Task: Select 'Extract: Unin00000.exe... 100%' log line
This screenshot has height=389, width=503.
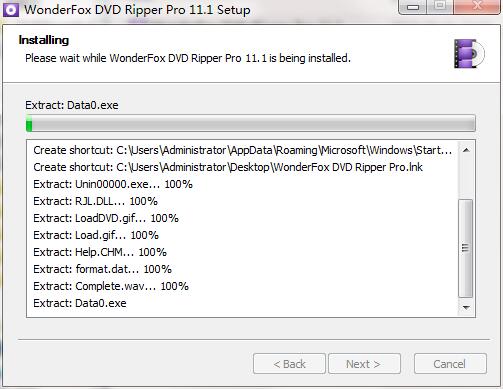Action: point(113,184)
